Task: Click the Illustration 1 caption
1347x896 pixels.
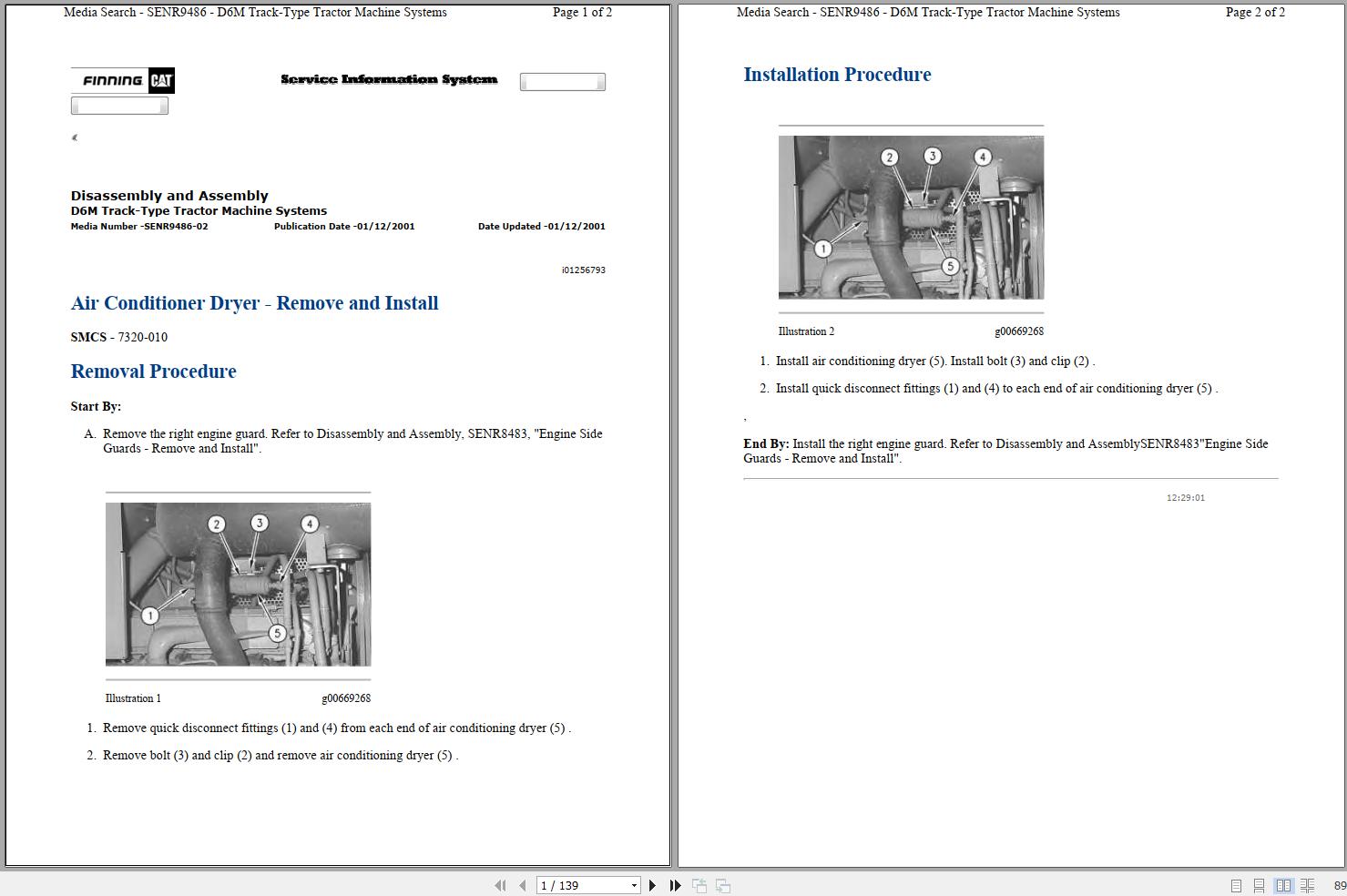Action: coord(133,698)
